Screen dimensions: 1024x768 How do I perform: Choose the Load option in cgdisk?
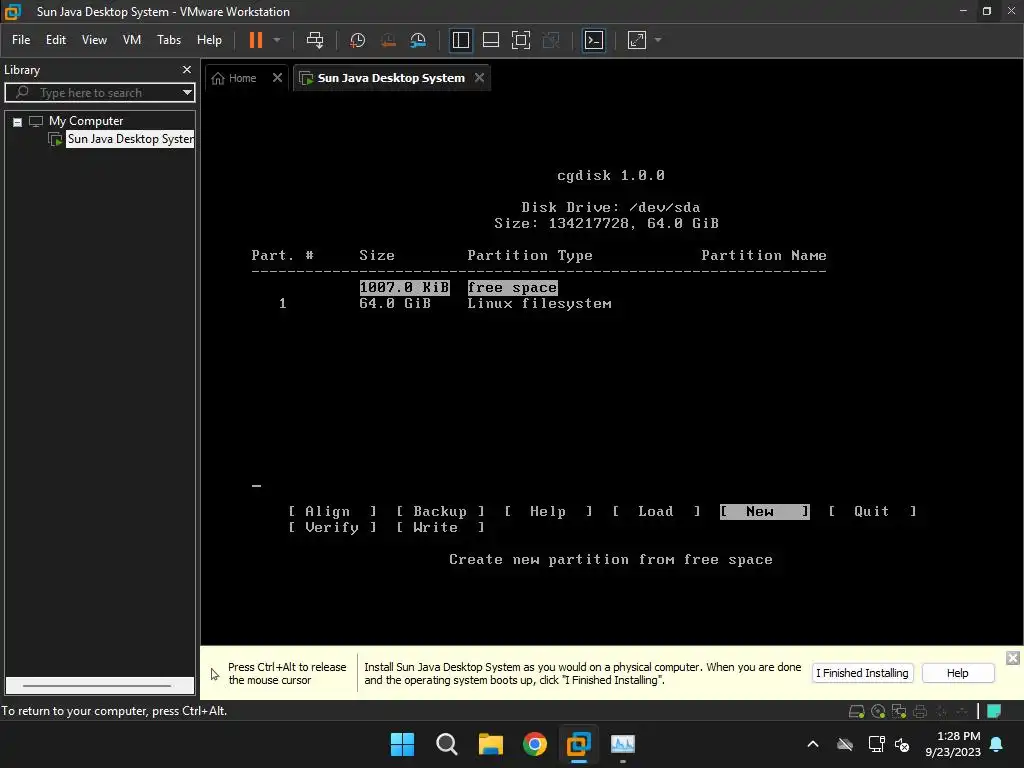[656, 511]
